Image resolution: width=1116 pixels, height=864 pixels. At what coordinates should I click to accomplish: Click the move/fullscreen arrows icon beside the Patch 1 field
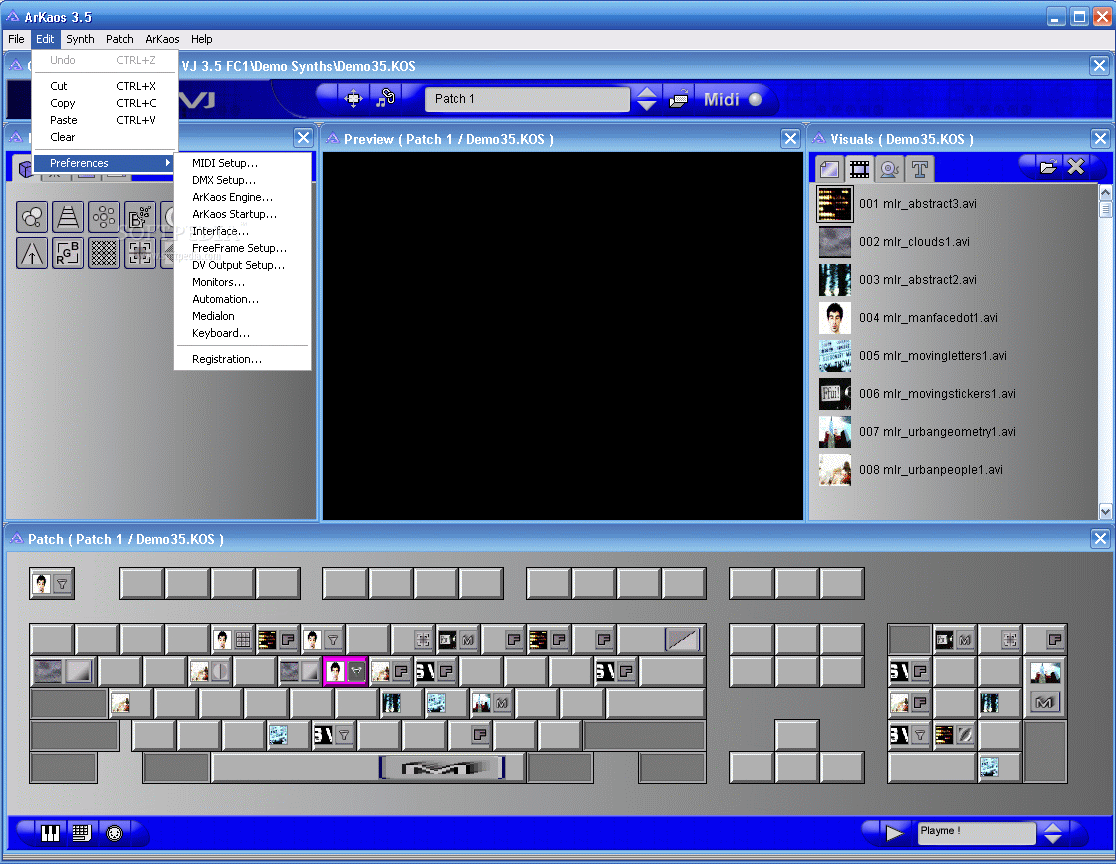pyautogui.click(x=353, y=98)
